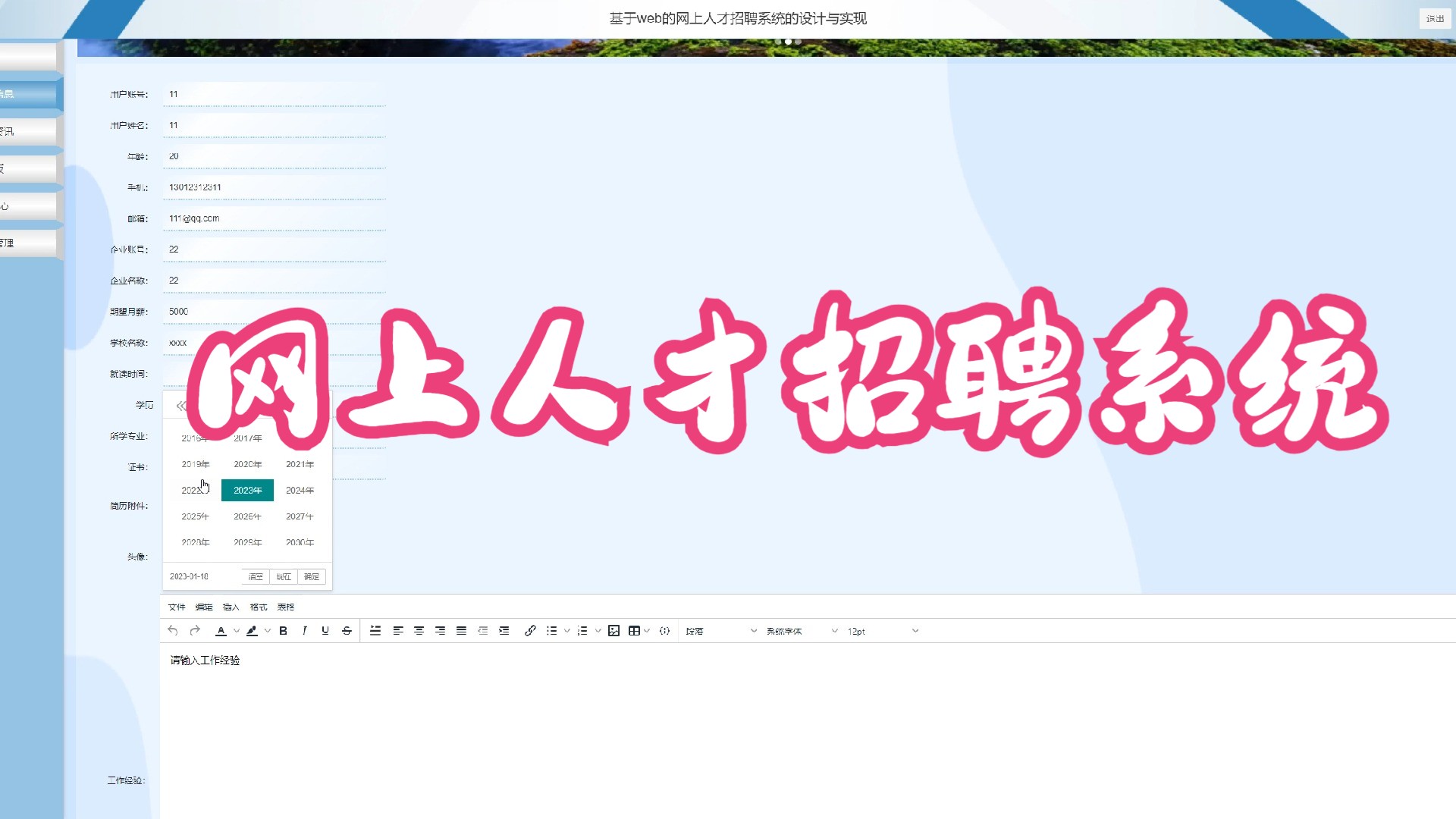Apply background highlight color icon

point(252,630)
